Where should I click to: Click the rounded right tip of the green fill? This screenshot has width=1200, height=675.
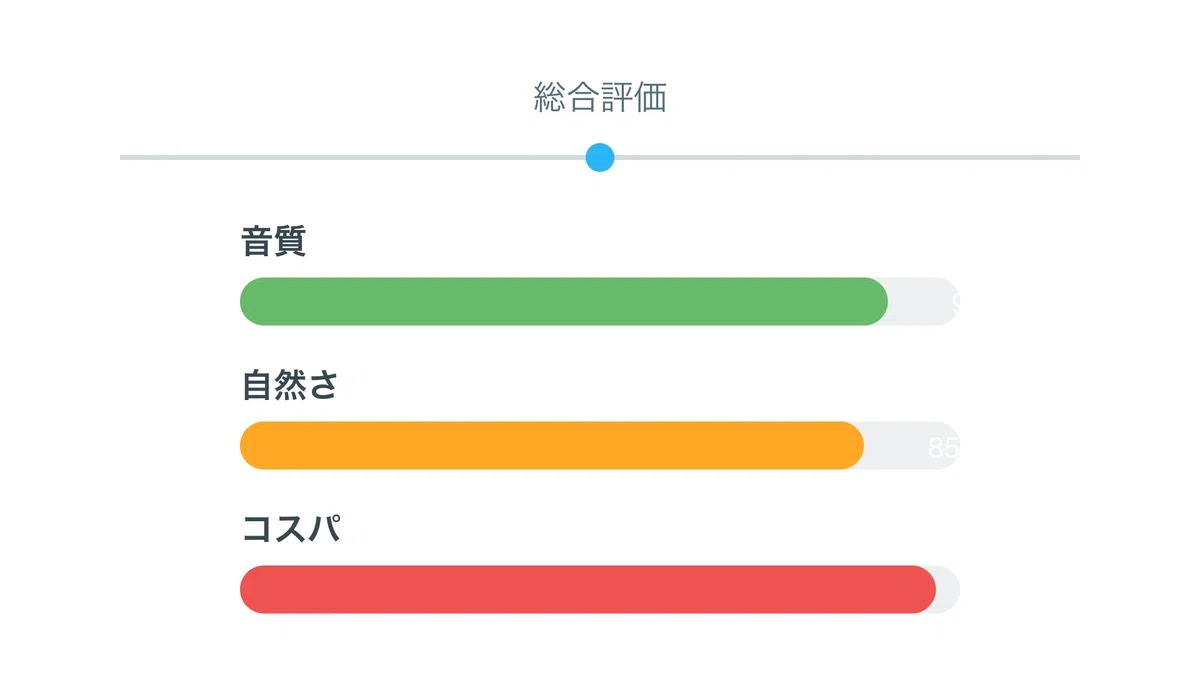pos(876,301)
